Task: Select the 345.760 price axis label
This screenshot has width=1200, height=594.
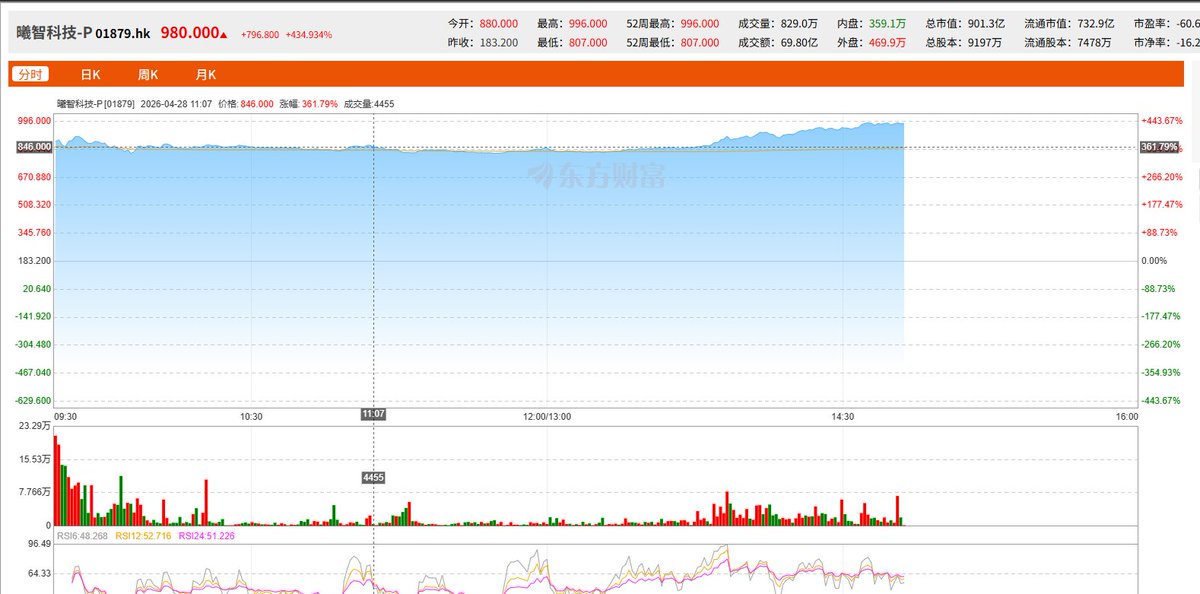Action: pyautogui.click(x=34, y=232)
